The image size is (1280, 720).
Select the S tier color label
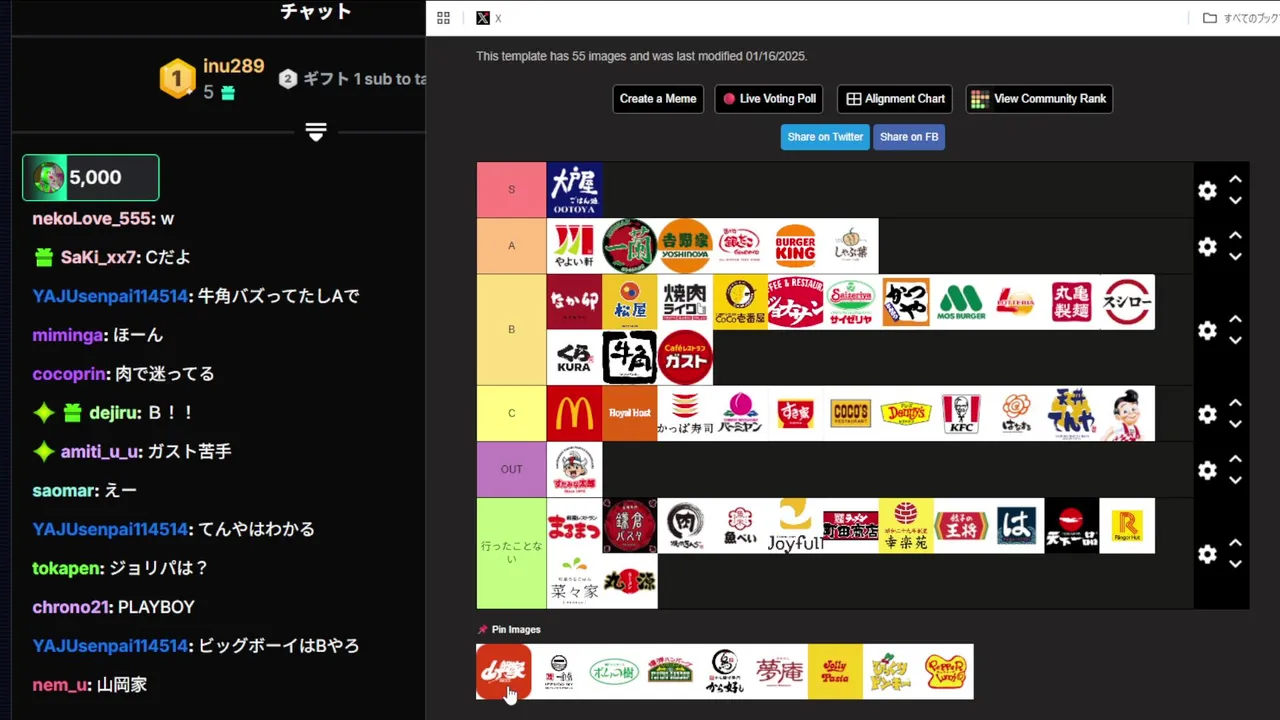(511, 190)
